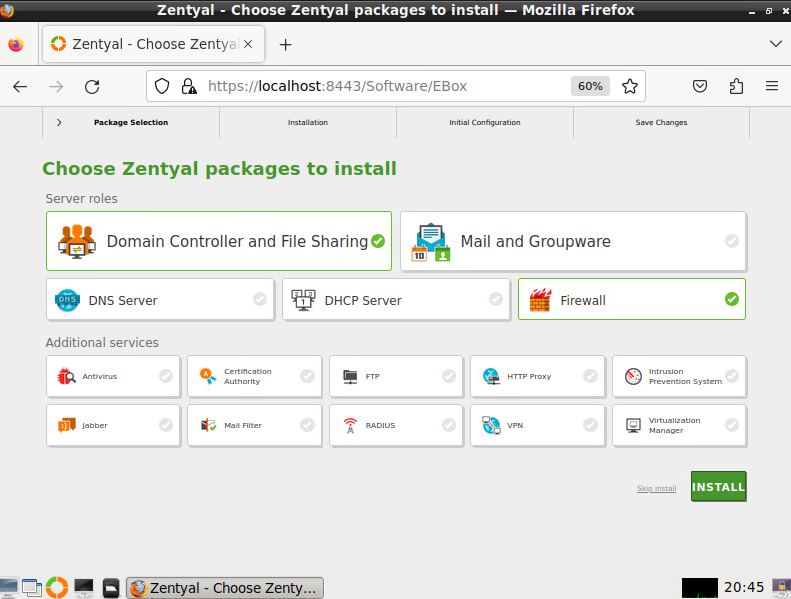This screenshot has height=599, width=791.
Task: Select the RADIUS service label
Action: 380,425
